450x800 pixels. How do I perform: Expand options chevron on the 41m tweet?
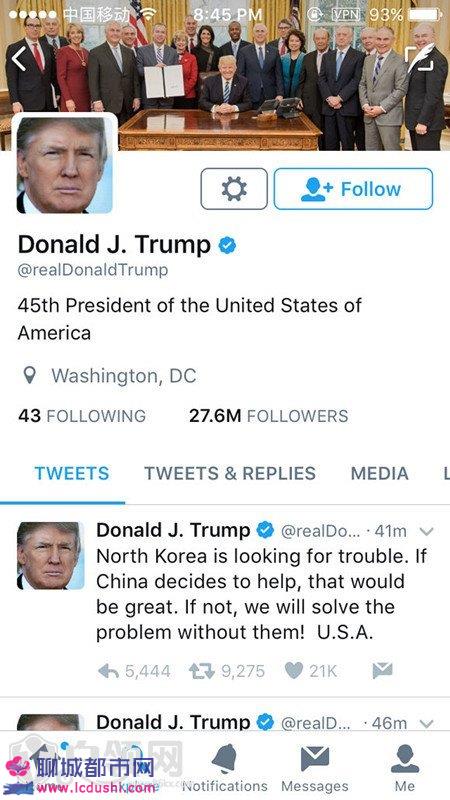coord(427,532)
